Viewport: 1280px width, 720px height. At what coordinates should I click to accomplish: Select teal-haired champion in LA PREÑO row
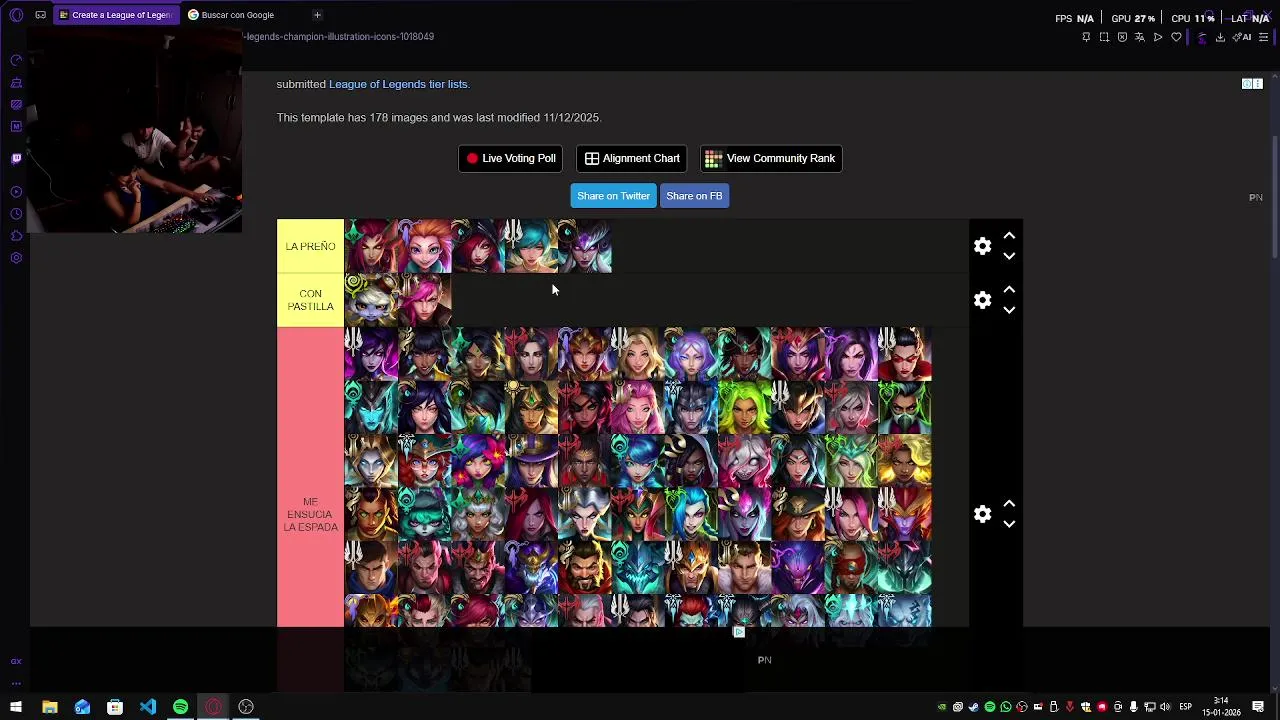531,246
